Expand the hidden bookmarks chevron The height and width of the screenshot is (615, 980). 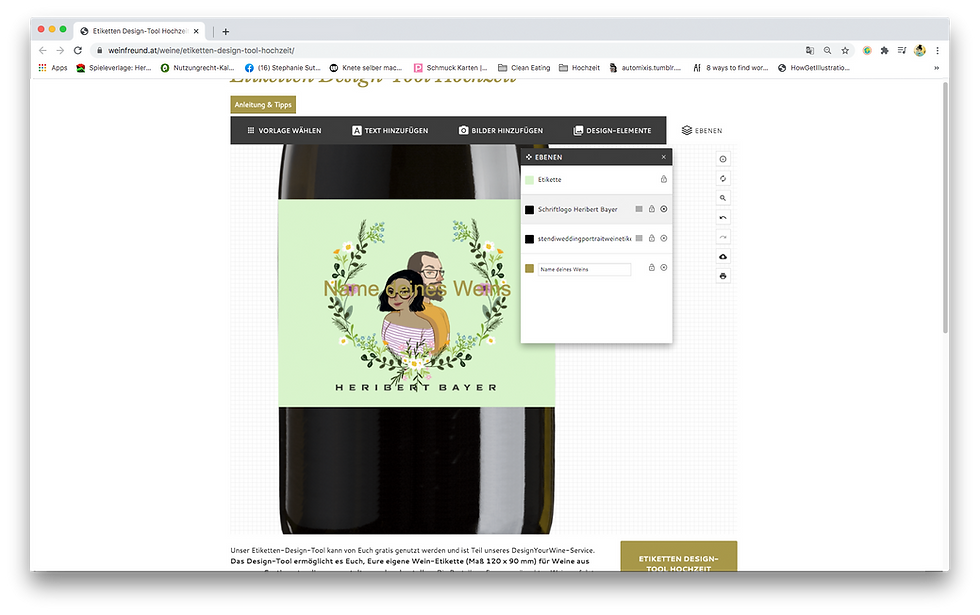[x=936, y=68]
